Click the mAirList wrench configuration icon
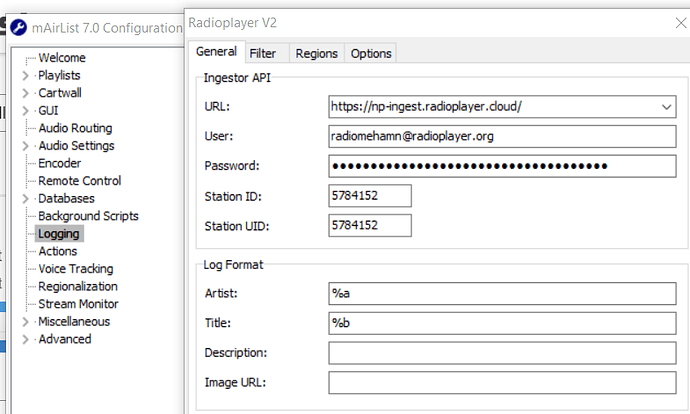690x414 pixels. (x=18, y=28)
